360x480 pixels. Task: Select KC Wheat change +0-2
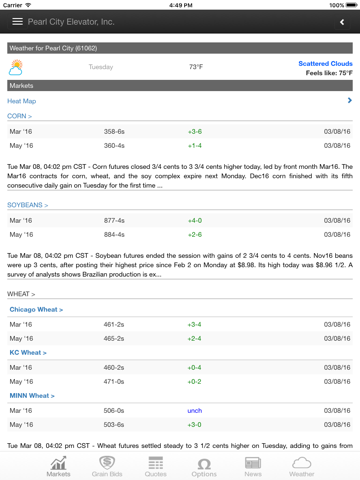click(x=194, y=382)
